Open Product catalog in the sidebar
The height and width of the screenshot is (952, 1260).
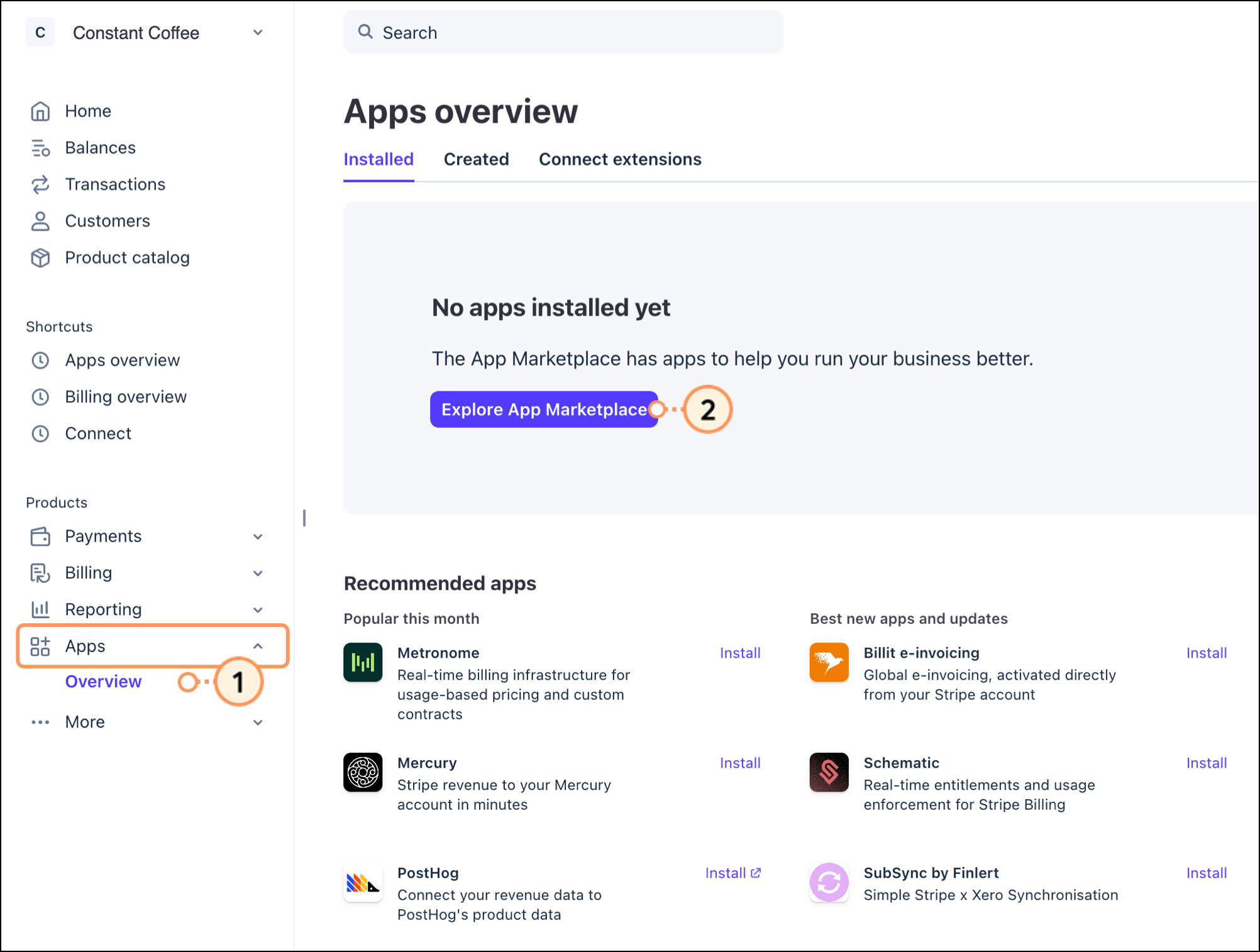coord(127,258)
